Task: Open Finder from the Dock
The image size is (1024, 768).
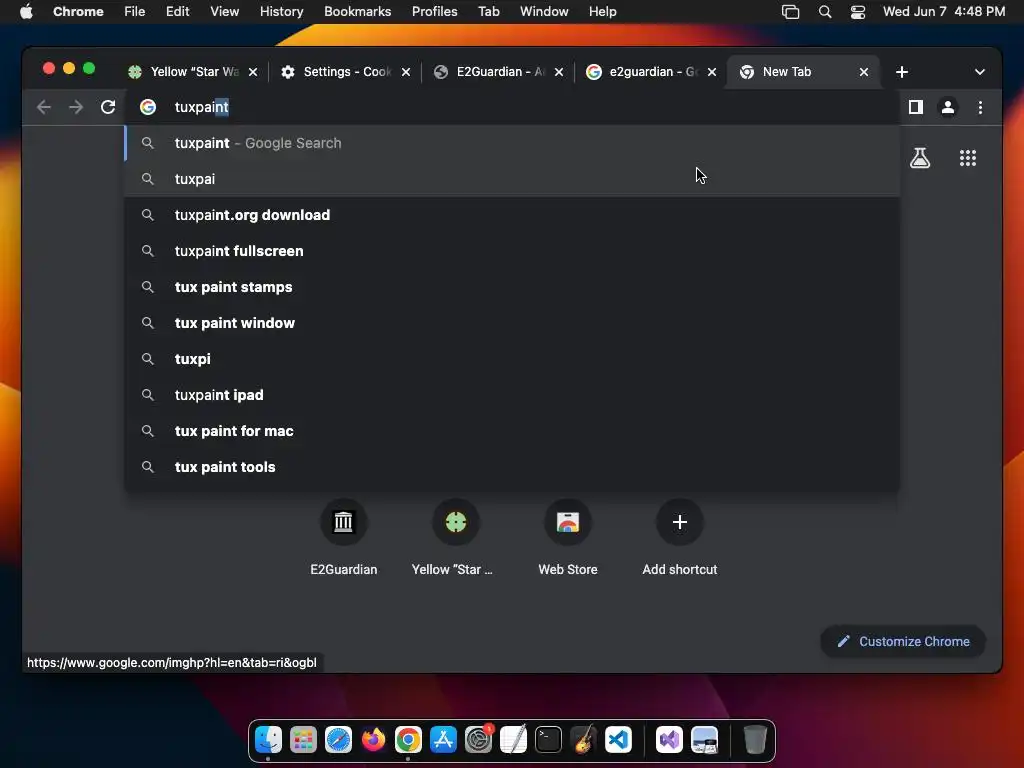Action: pyautogui.click(x=268, y=740)
